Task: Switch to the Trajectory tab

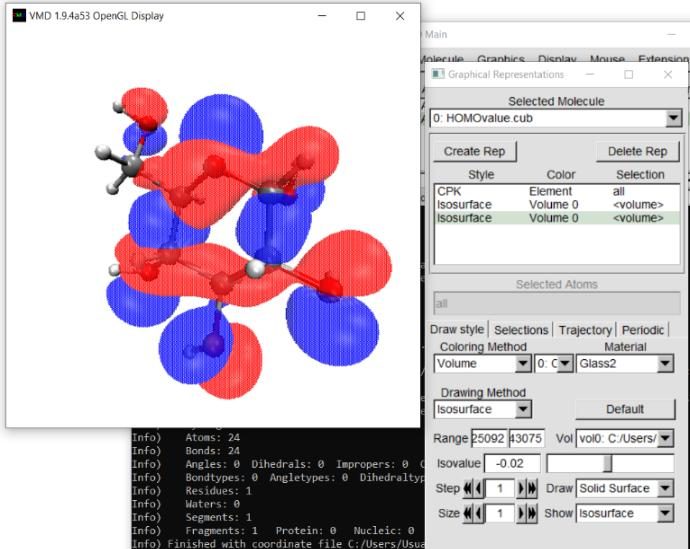Action: 585,330
